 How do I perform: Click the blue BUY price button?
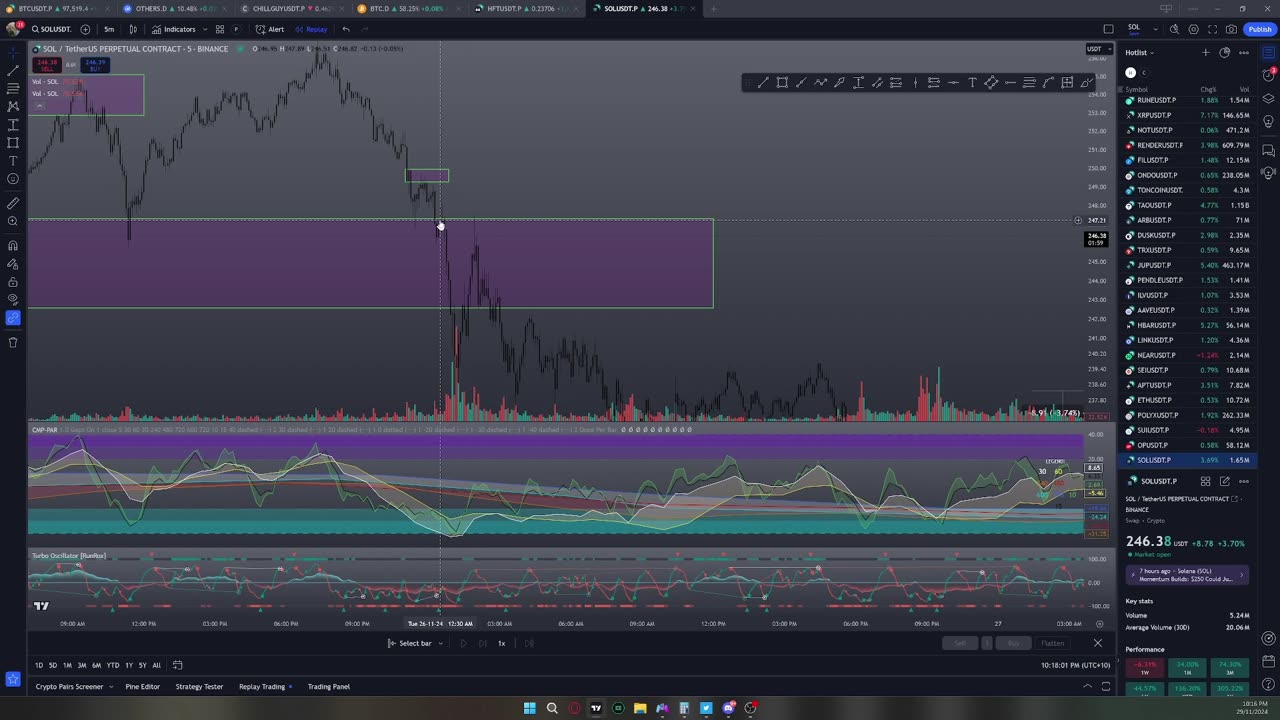coord(95,65)
